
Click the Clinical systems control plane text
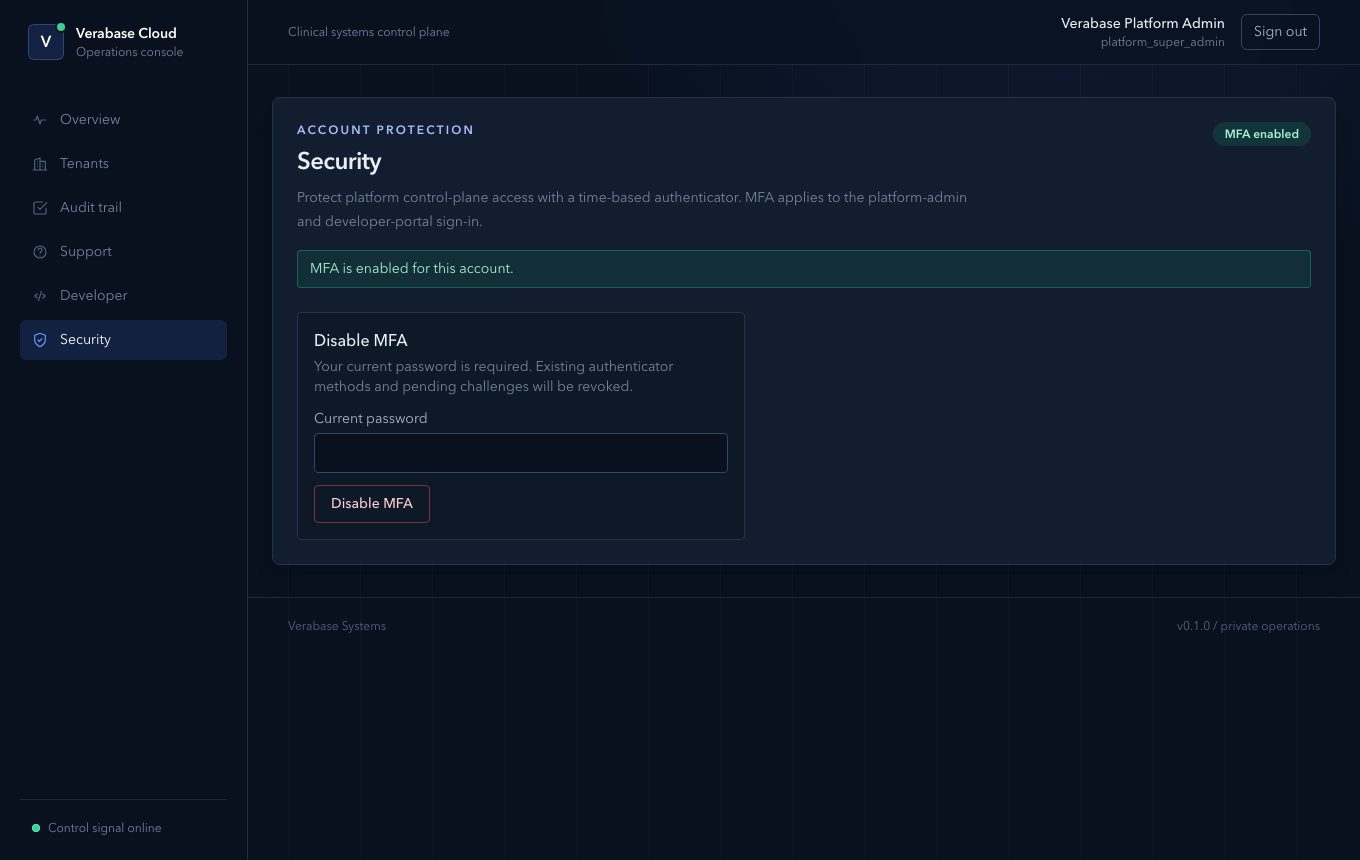pos(369,32)
